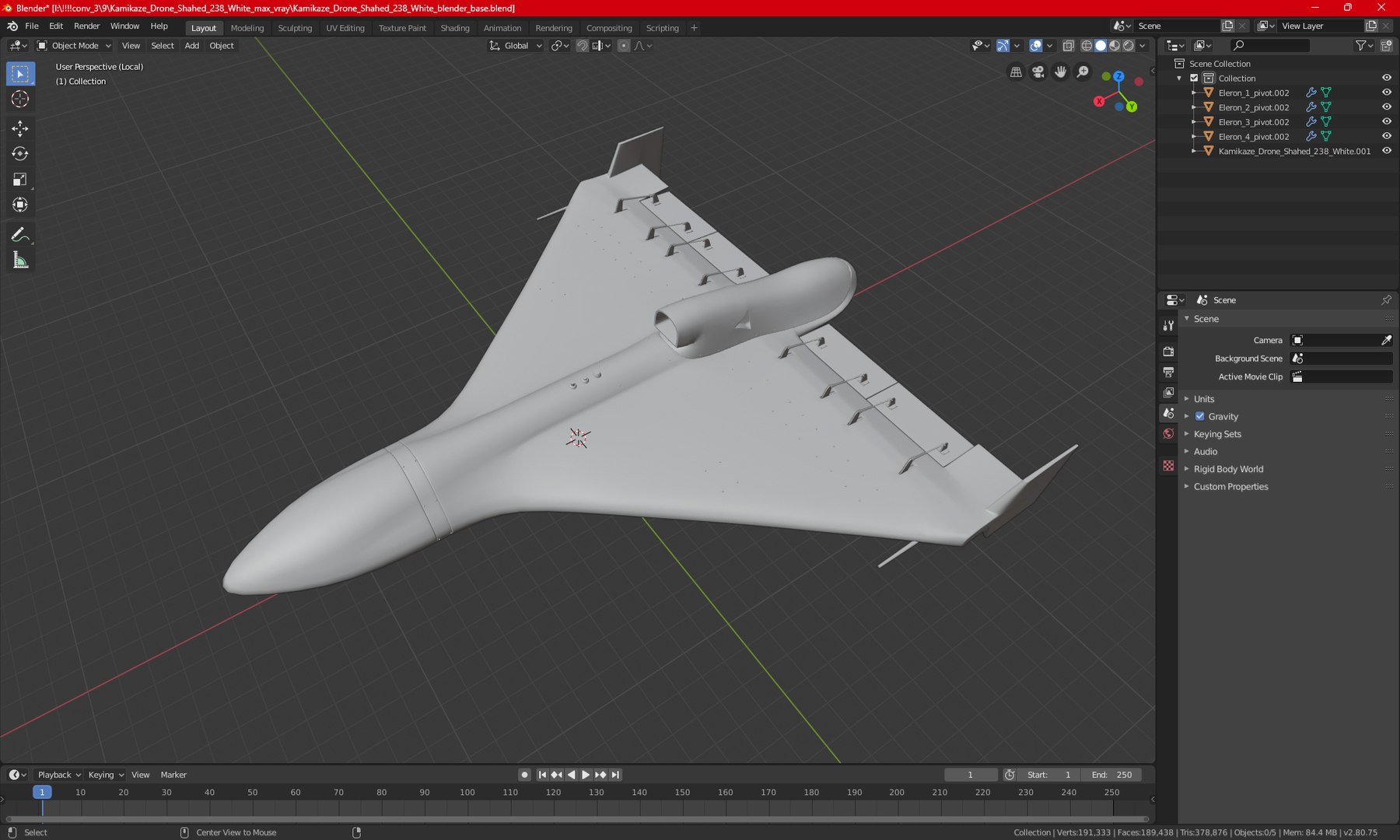Expand Eleron_2_pivot.002 in outliner

(x=1194, y=107)
